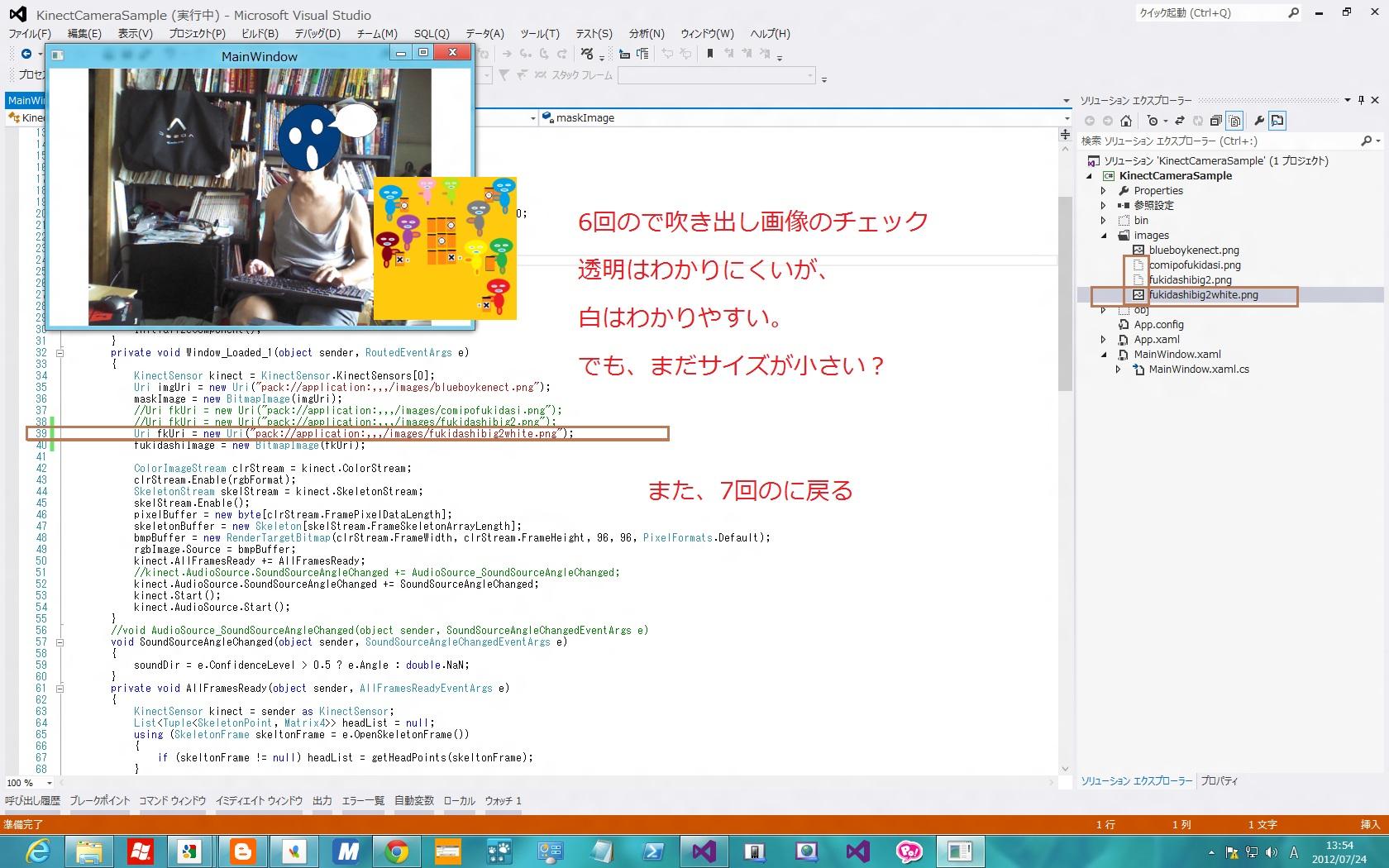1389x868 pixels.
Task: Switch to the エラー一覧 tab
Action: pos(363,800)
